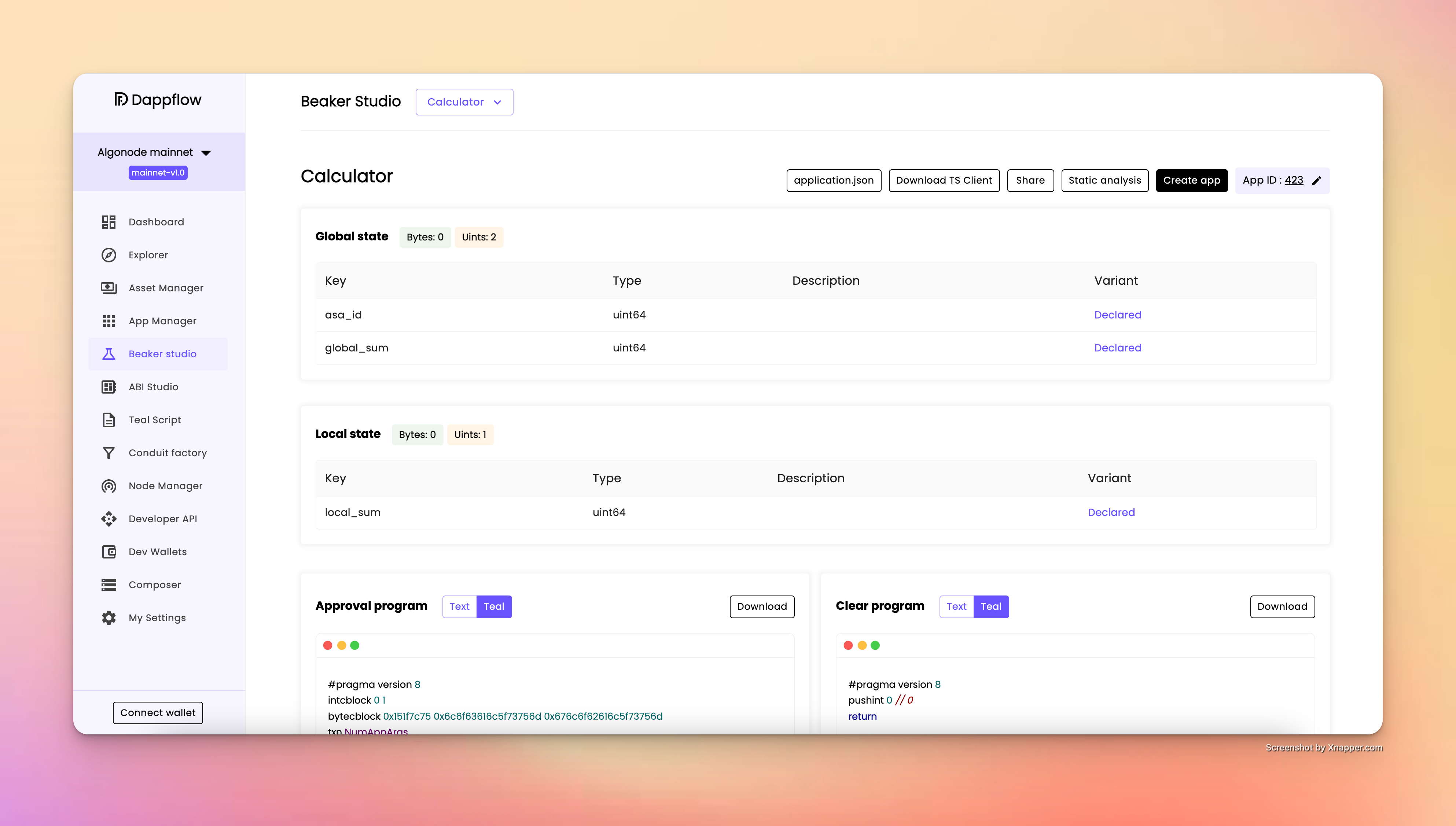Image resolution: width=1456 pixels, height=826 pixels.
Task: Click the Static analysis button
Action: coord(1104,180)
